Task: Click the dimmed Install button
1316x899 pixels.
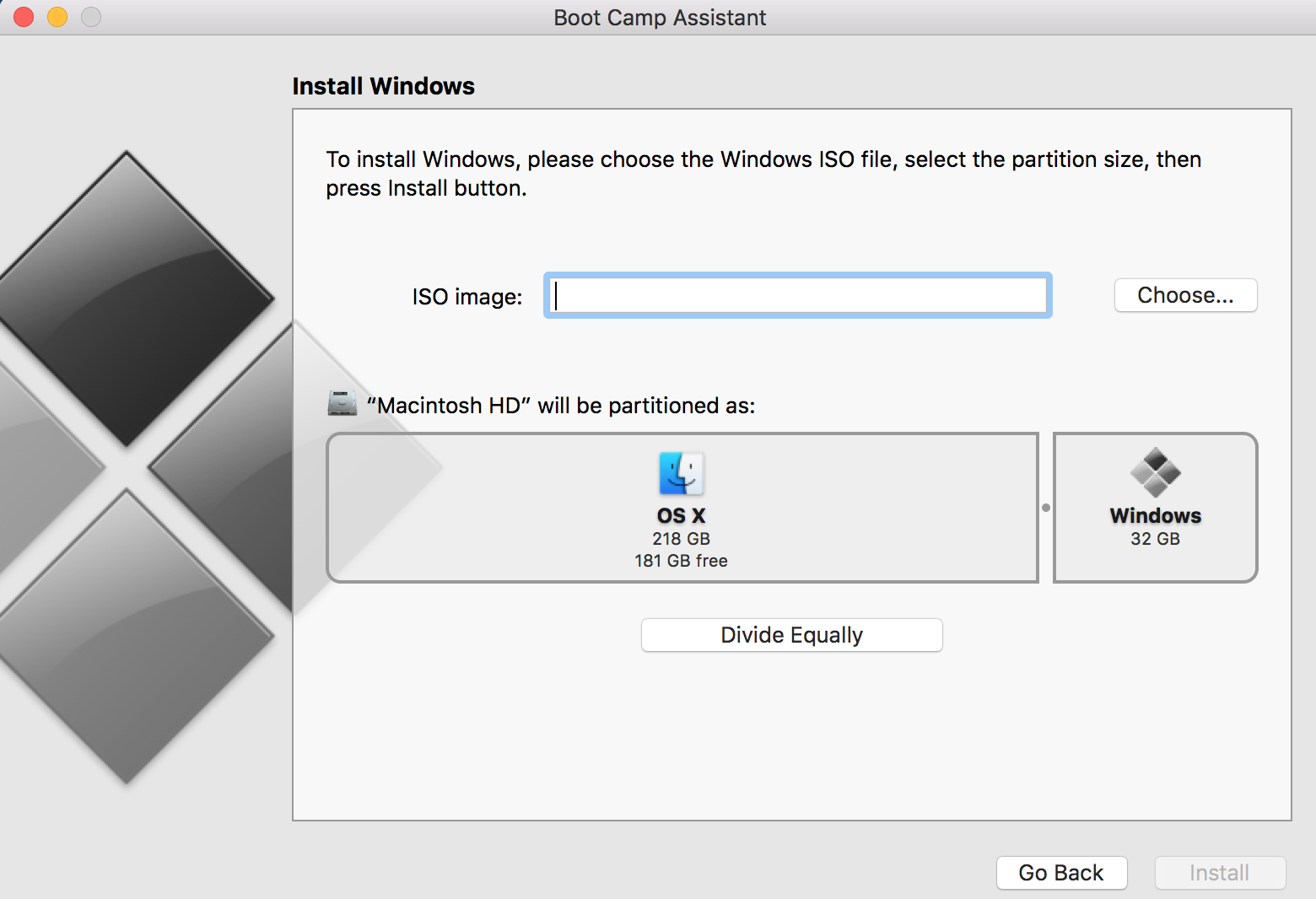Action: click(1220, 873)
